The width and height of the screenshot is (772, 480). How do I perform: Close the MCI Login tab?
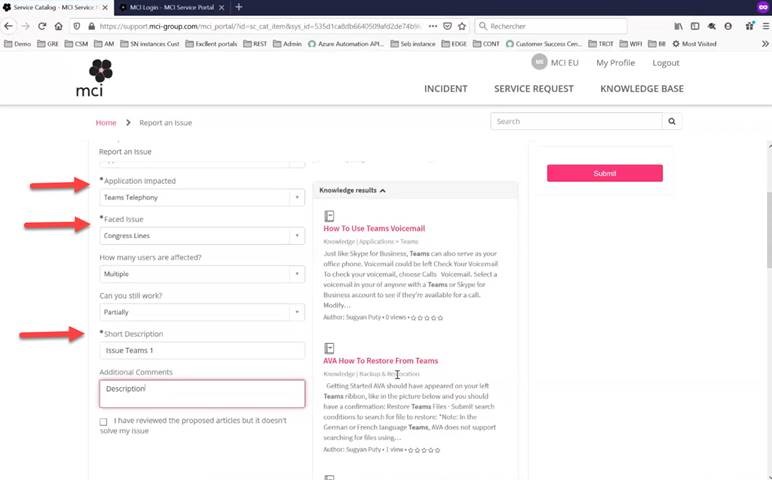[x=222, y=7]
